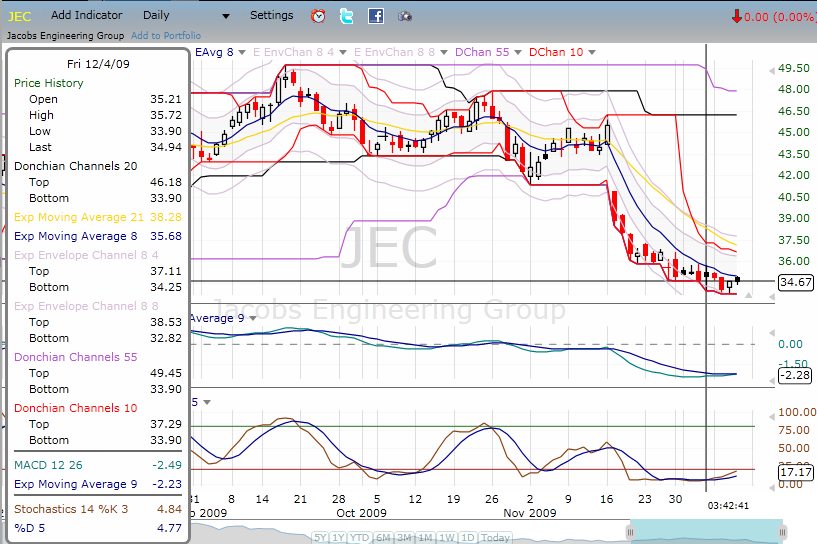
Task: Click the Add to Portfolio link
Action: 166,35
